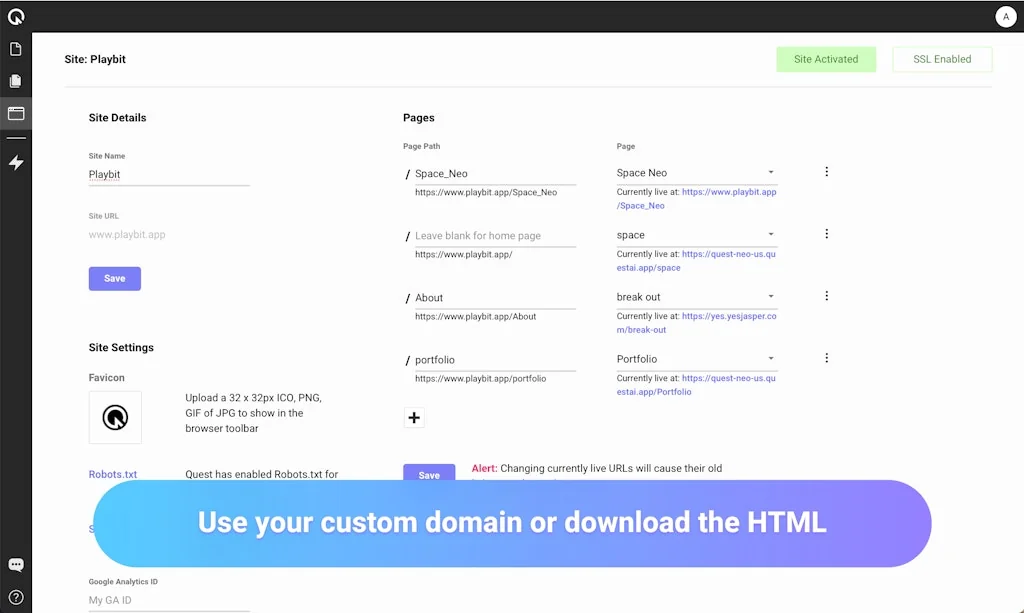Toggle the SSL Enabled button
Viewport: 1024px width, 613px height.
click(942, 59)
